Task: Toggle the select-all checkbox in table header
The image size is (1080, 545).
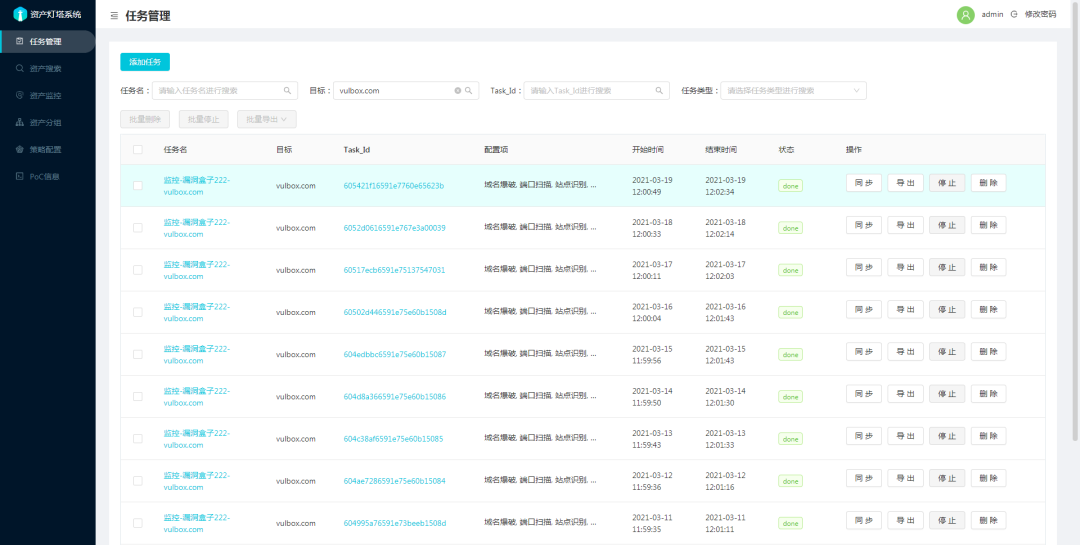Action: tap(138, 150)
